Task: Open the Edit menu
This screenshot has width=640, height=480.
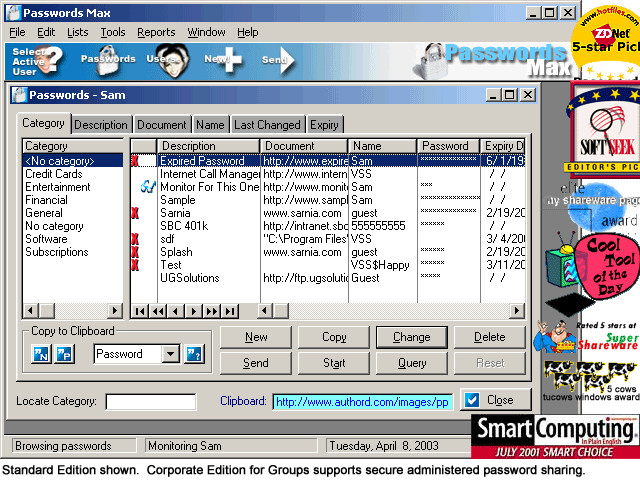Action: point(46,32)
